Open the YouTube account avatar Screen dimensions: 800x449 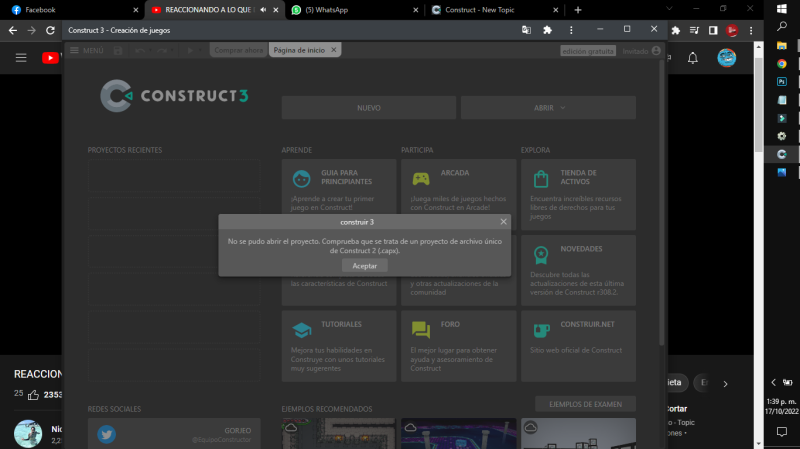tap(727, 58)
